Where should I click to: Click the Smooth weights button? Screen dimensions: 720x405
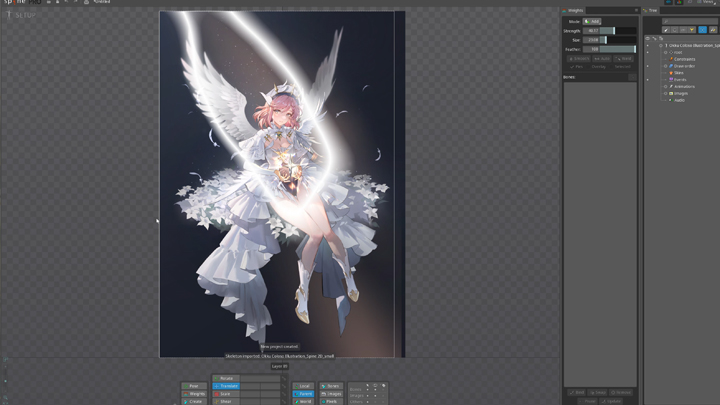click(x=578, y=59)
